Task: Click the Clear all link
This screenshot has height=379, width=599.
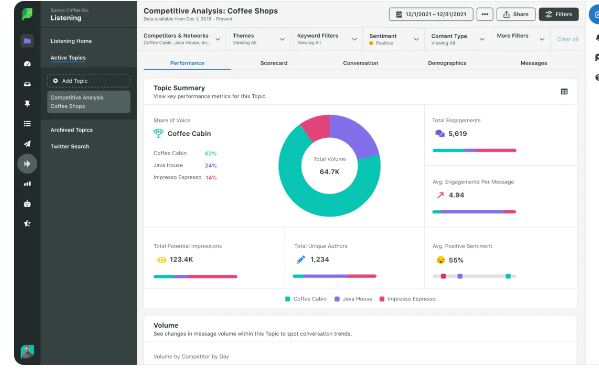Action: 568,39
